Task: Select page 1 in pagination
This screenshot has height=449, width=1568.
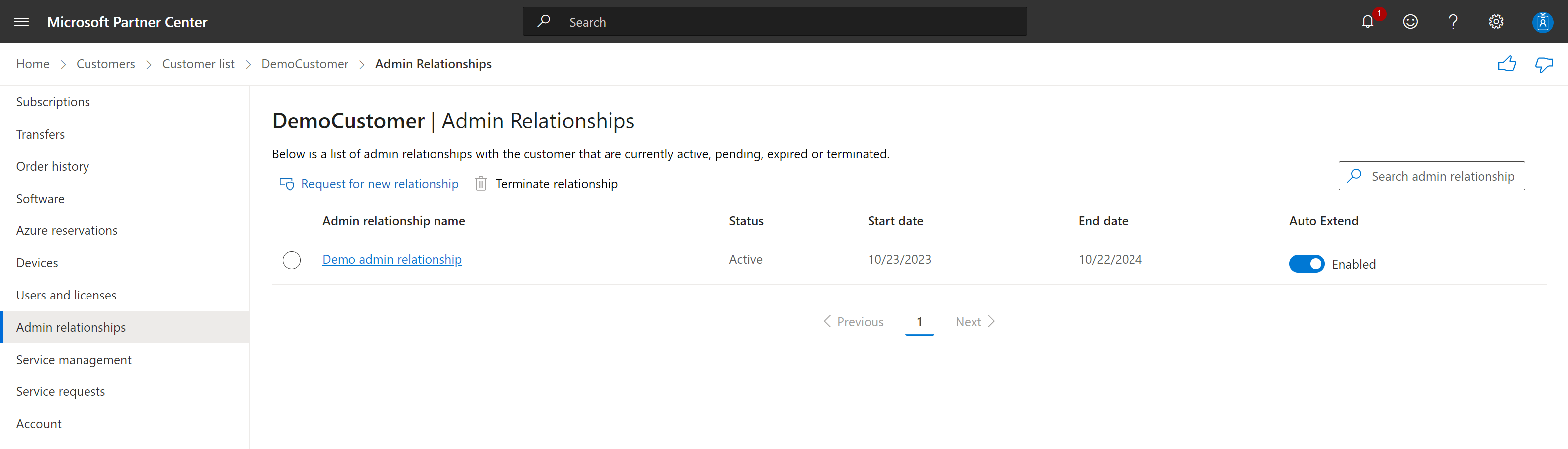Action: coord(919,322)
